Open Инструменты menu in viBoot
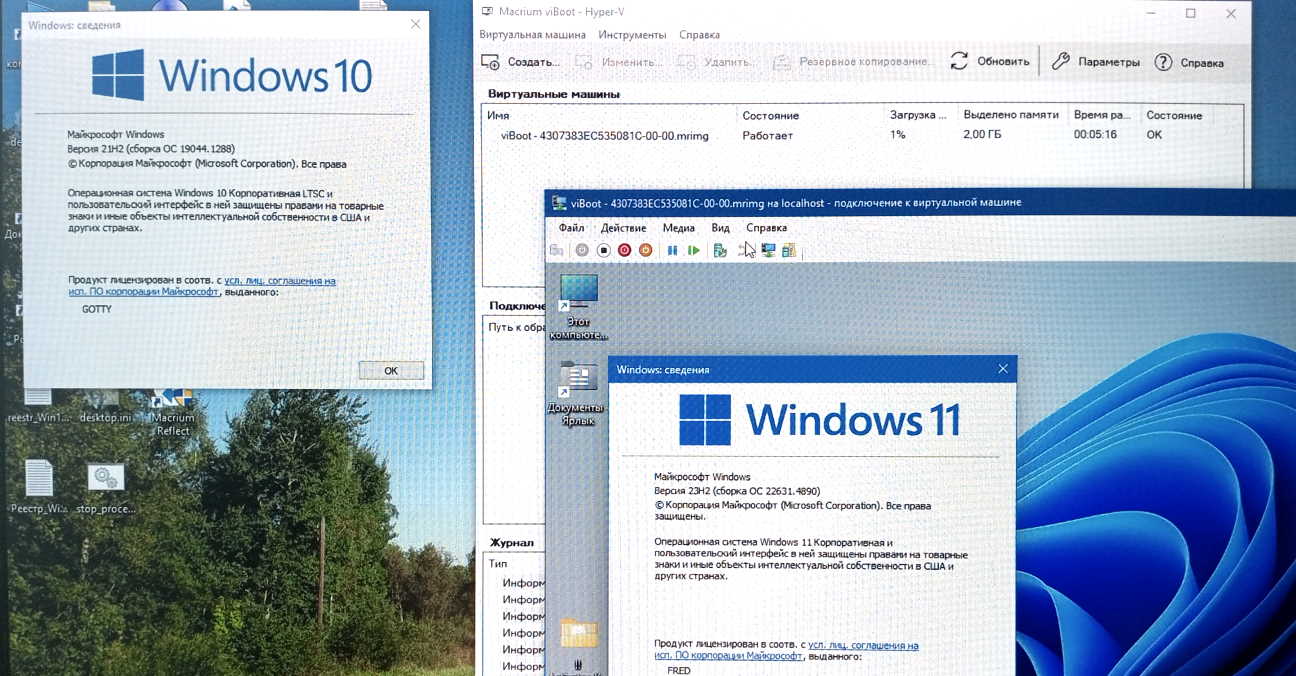 632,35
